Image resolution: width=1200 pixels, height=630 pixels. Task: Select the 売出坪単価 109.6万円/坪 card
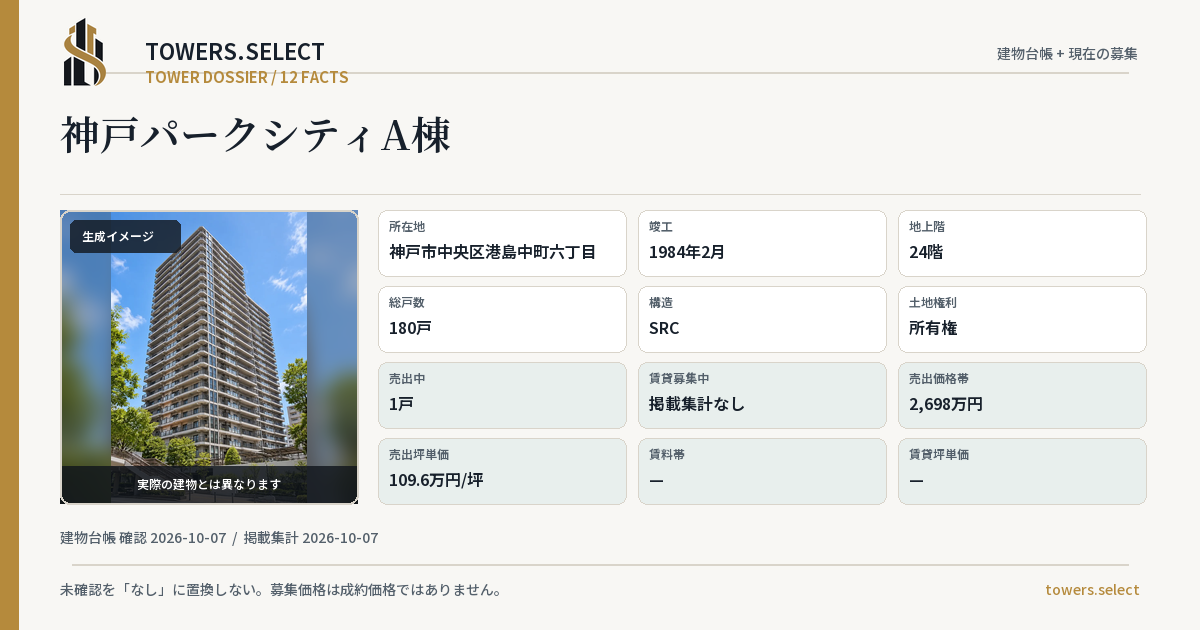[502, 471]
